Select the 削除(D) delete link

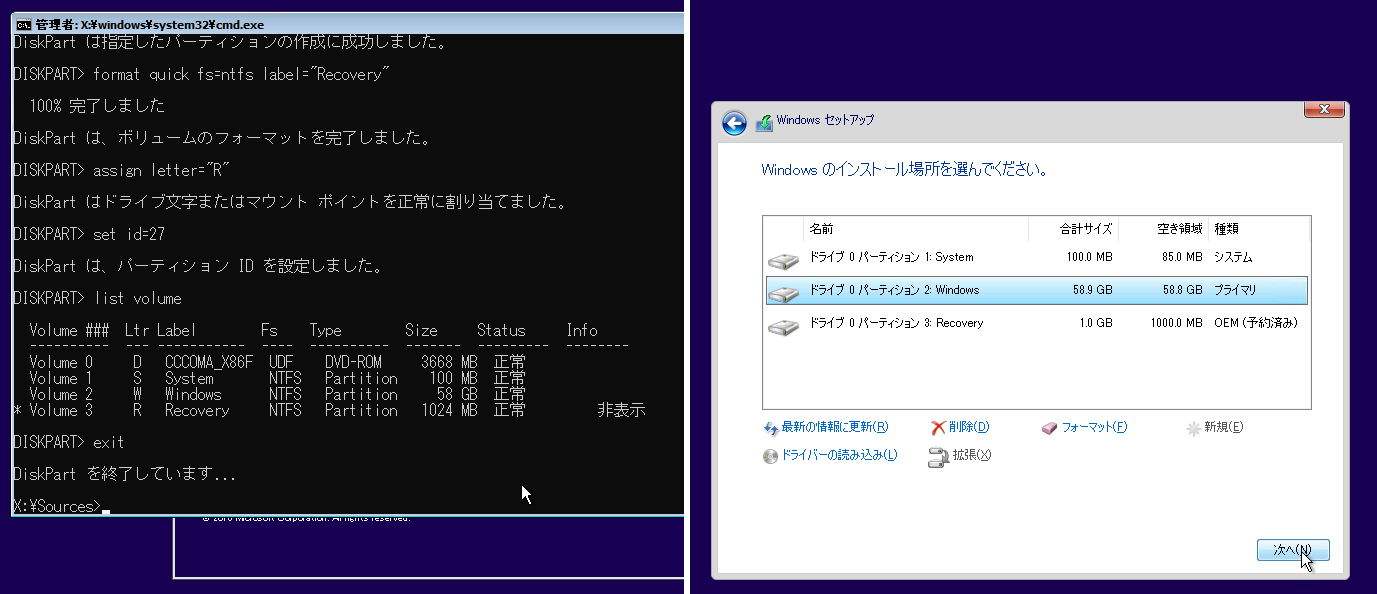(x=969, y=428)
